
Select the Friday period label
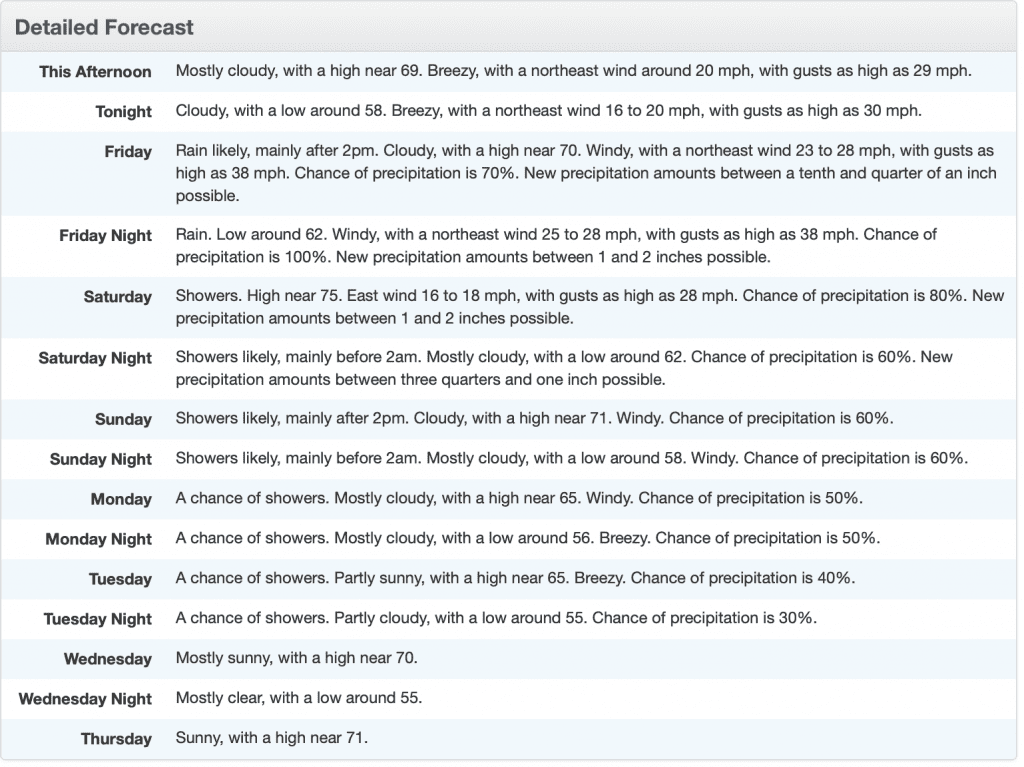(x=128, y=152)
